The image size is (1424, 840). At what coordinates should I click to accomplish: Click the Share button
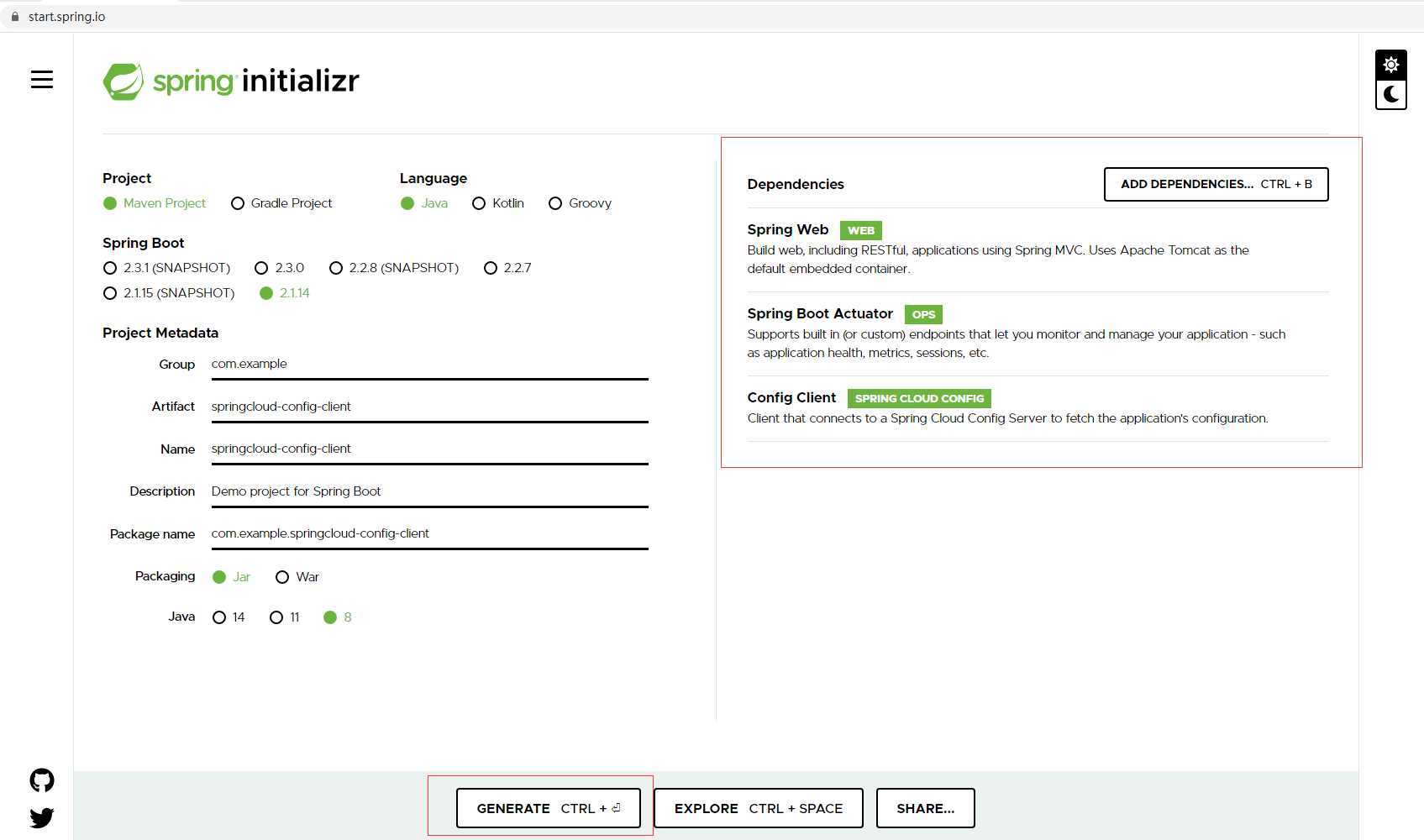925,808
